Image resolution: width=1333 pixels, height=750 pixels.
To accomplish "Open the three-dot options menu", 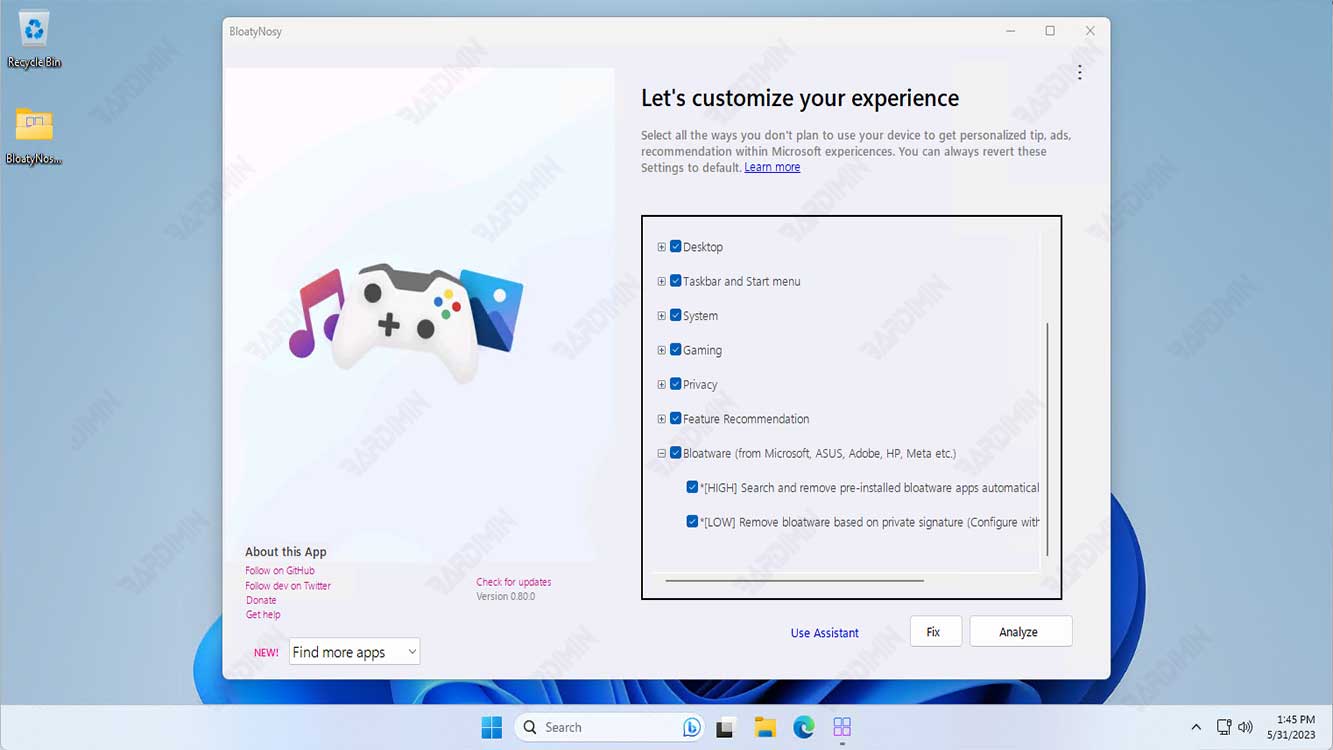I will pos(1079,72).
